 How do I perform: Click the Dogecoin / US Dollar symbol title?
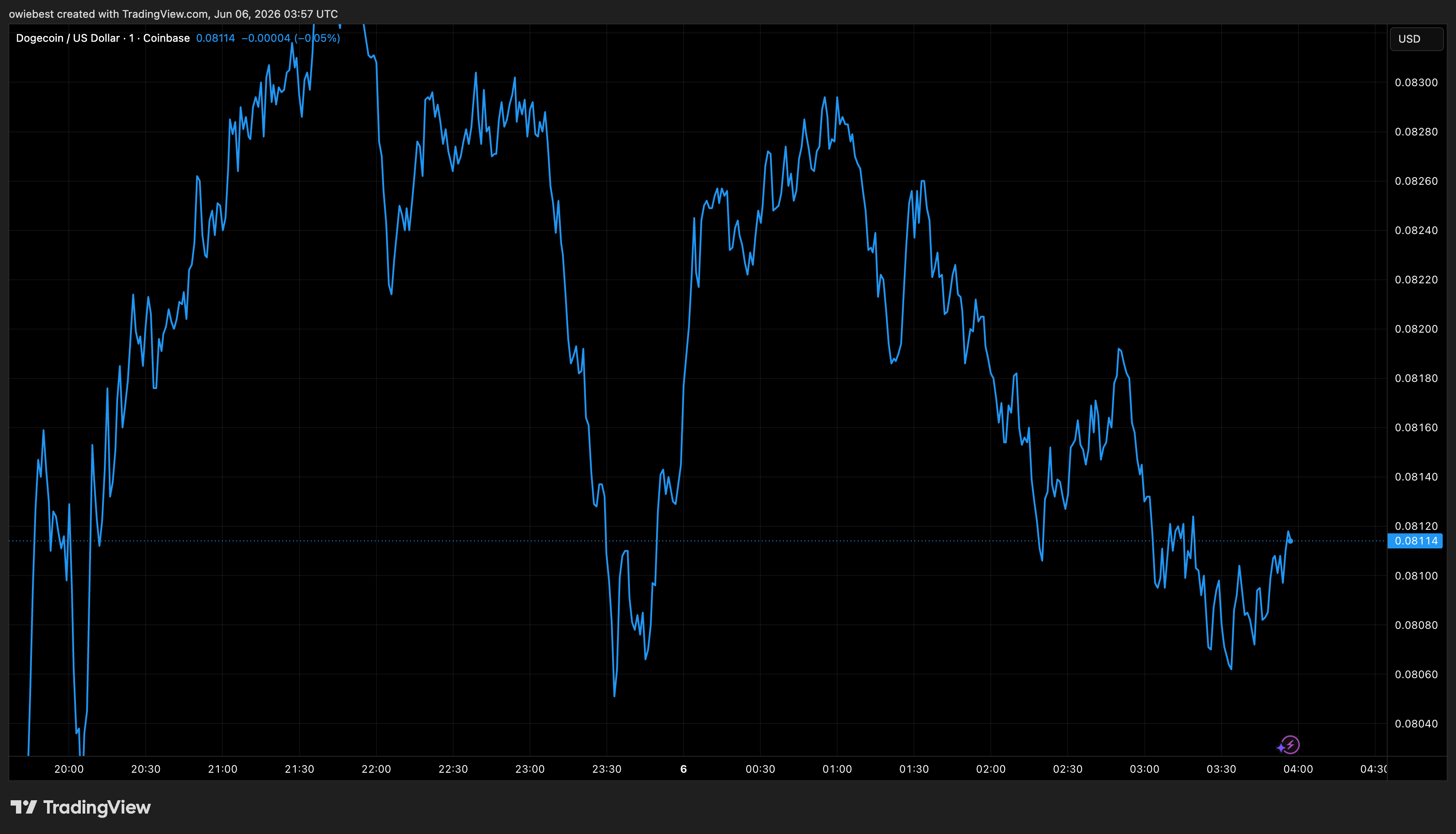(67, 38)
